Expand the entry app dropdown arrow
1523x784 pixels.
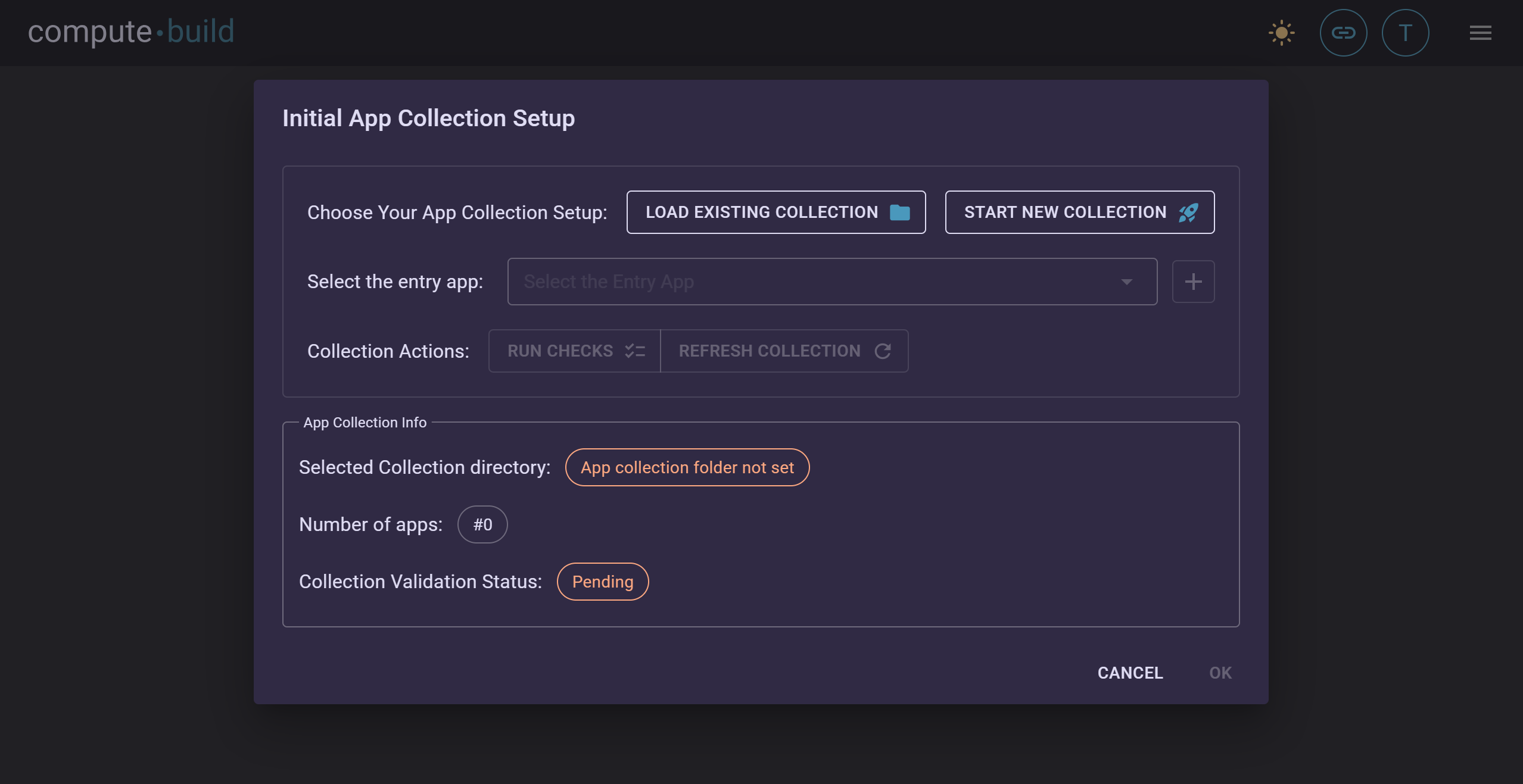coord(1126,281)
